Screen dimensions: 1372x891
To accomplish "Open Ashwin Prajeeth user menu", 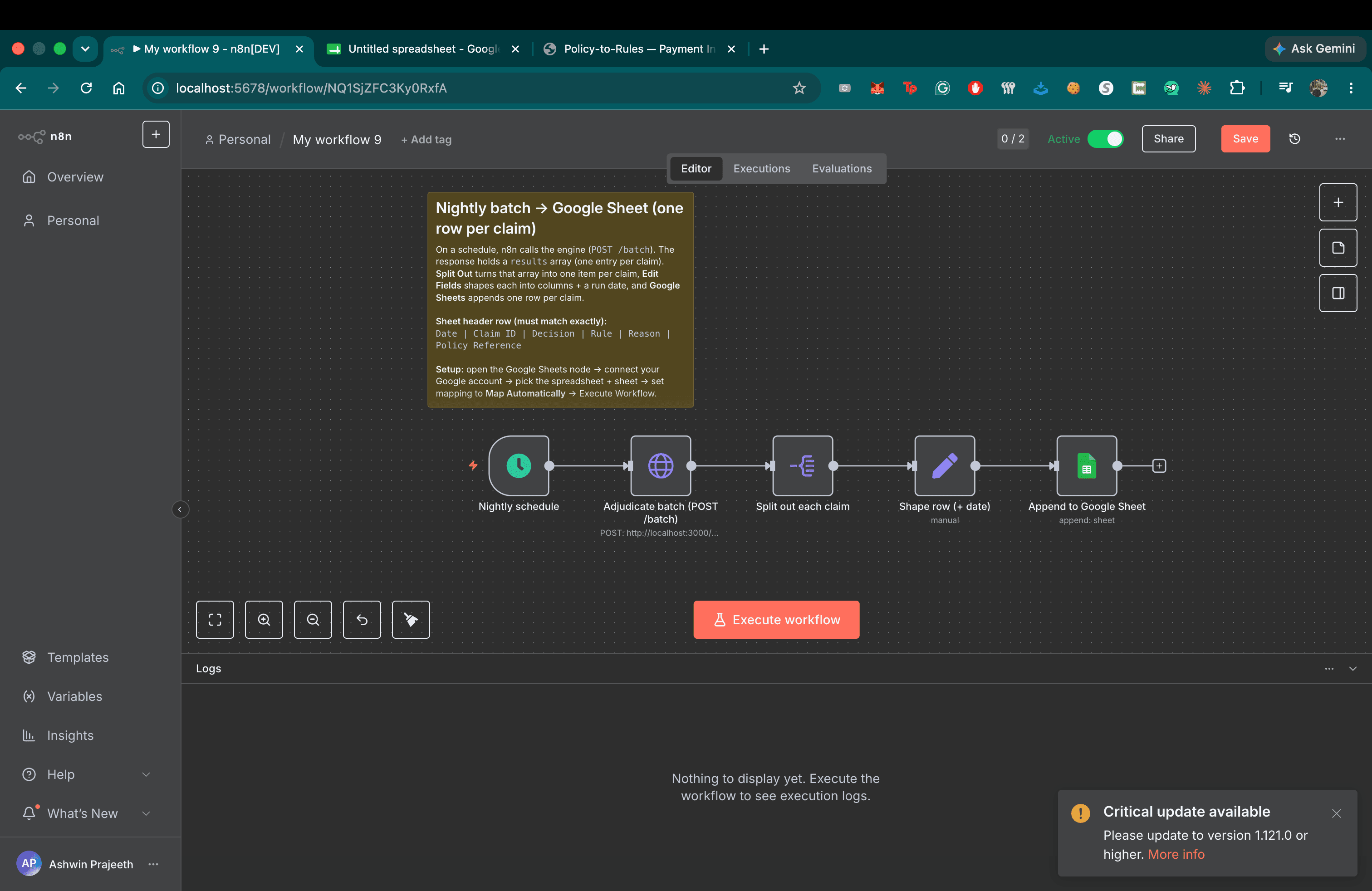I will coord(153,864).
